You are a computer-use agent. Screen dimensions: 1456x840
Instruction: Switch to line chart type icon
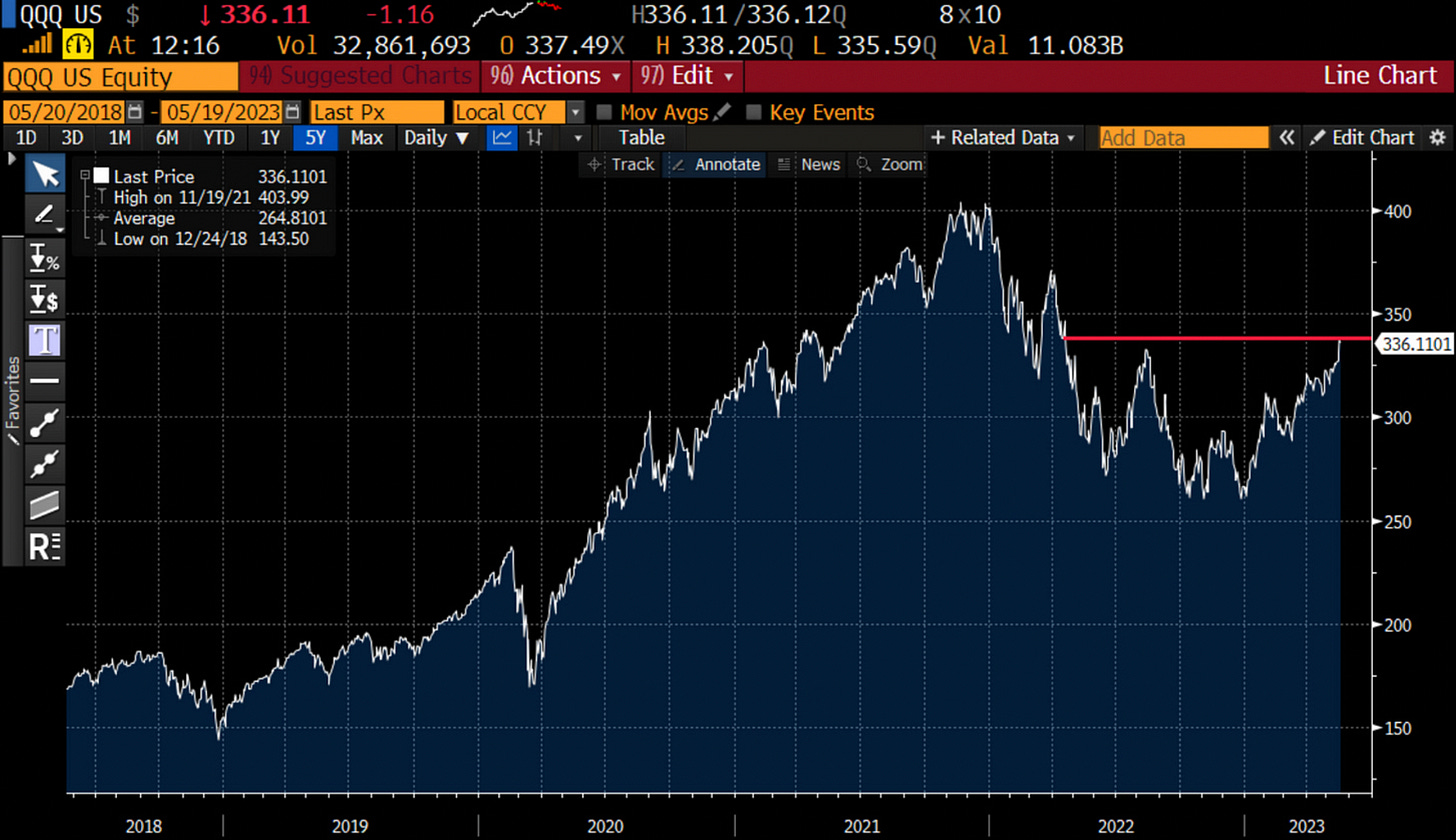pyautogui.click(x=501, y=138)
